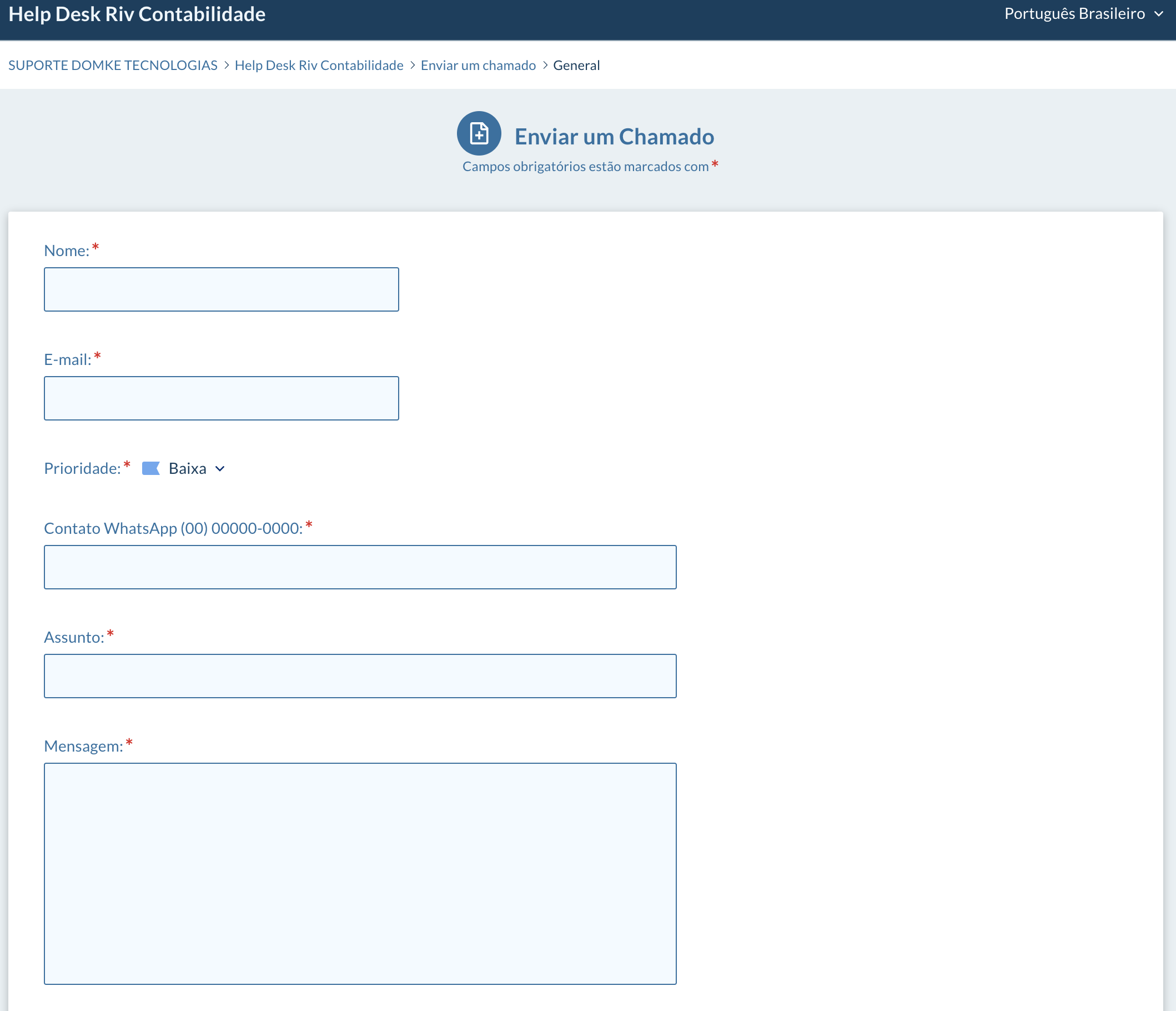Click the Contato WhatsApp input field

(360, 567)
